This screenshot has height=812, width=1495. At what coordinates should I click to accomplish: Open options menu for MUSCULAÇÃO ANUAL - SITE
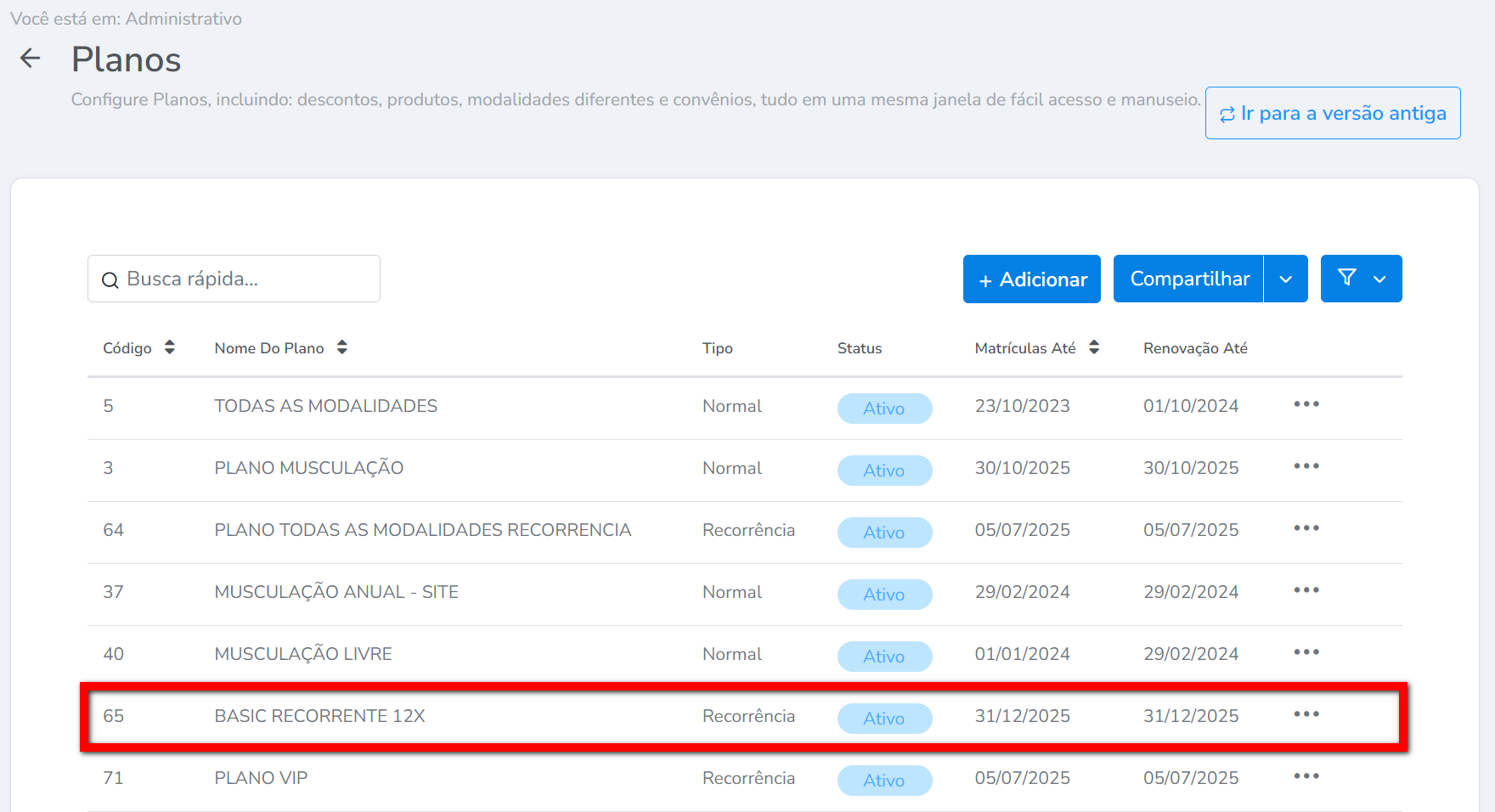pos(1306,590)
